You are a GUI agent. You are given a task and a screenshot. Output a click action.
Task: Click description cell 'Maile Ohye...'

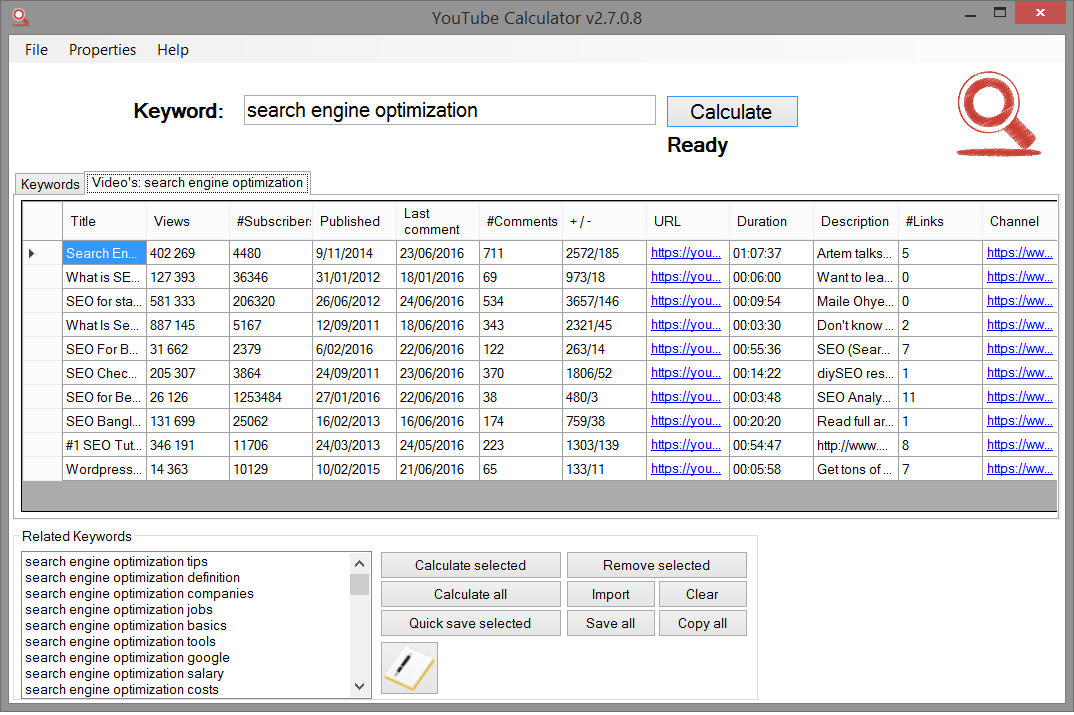(x=856, y=301)
